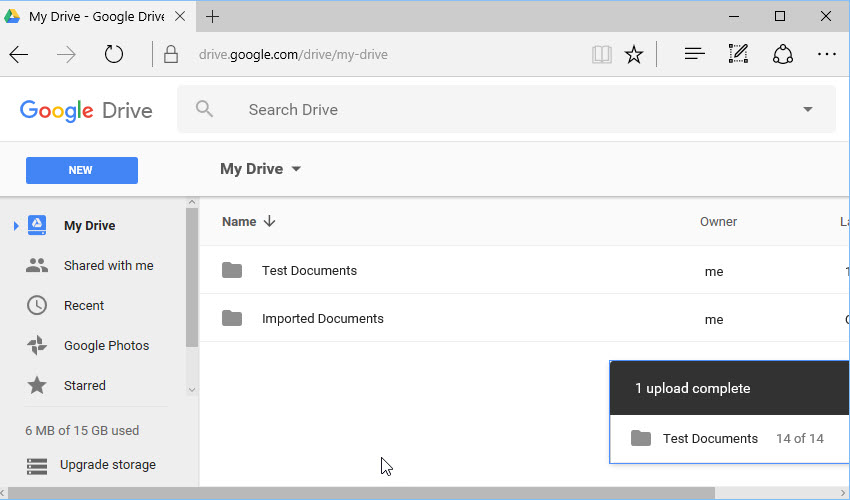Click the padlock site security icon
The width and height of the screenshot is (850, 500).
(x=171, y=54)
